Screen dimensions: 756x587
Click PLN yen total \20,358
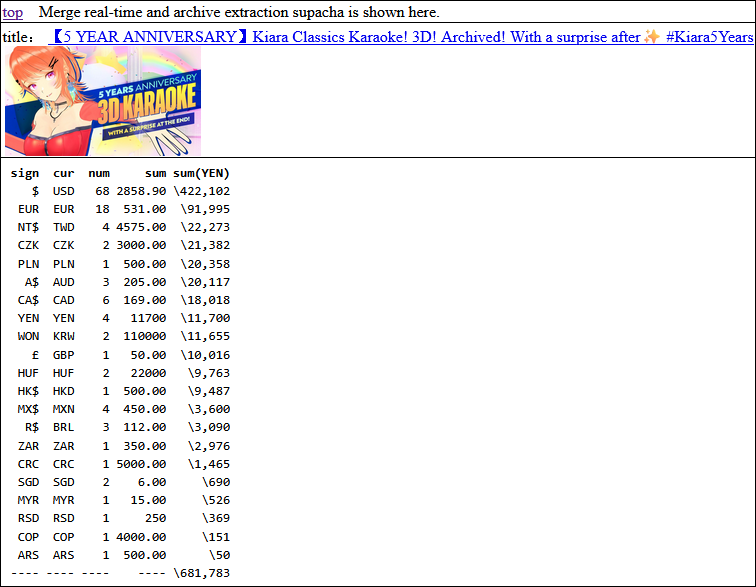pyautogui.click(x=205, y=264)
